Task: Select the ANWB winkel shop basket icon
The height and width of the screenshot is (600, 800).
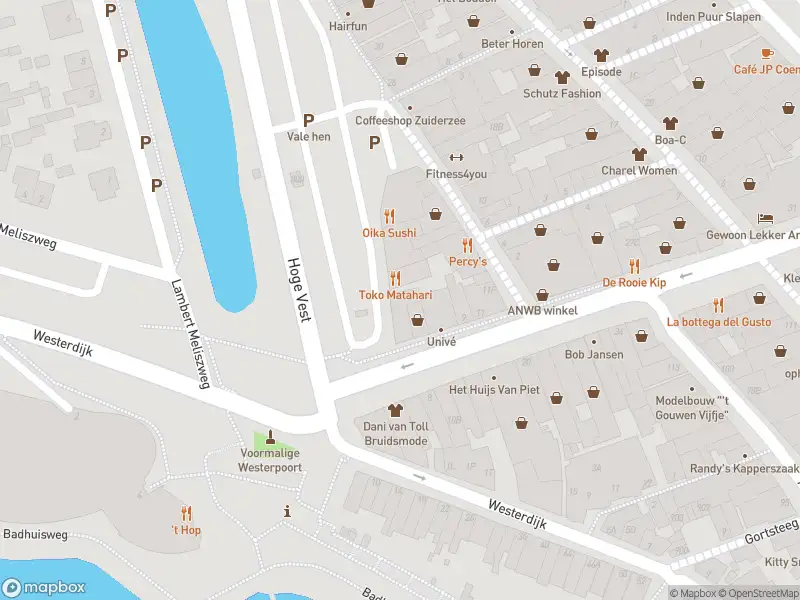Action: [542, 295]
